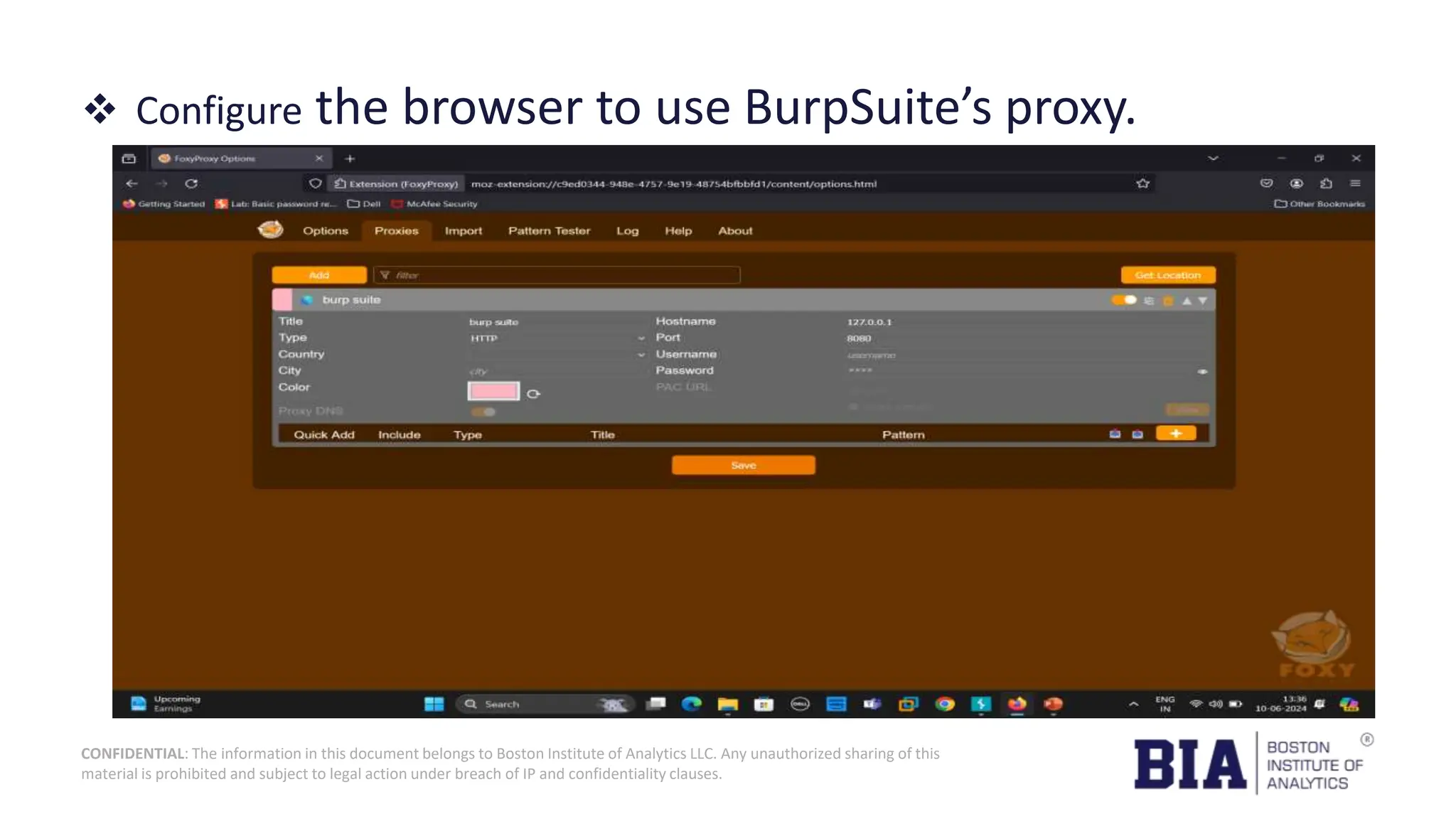Open the Lab: Basic password bookmark
The width and height of the screenshot is (1456, 819).
pos(276,204)
